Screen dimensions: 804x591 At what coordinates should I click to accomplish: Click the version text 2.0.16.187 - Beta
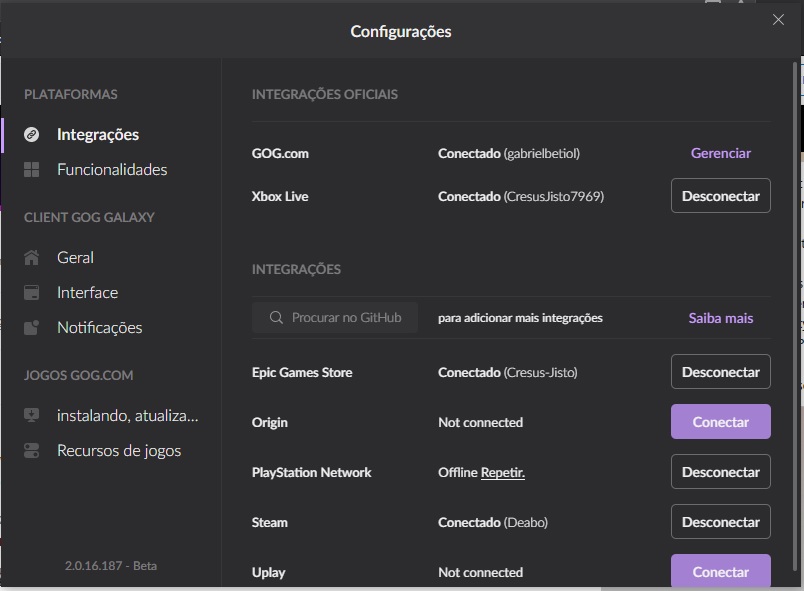pyautogui.click(x=111, y=566)
